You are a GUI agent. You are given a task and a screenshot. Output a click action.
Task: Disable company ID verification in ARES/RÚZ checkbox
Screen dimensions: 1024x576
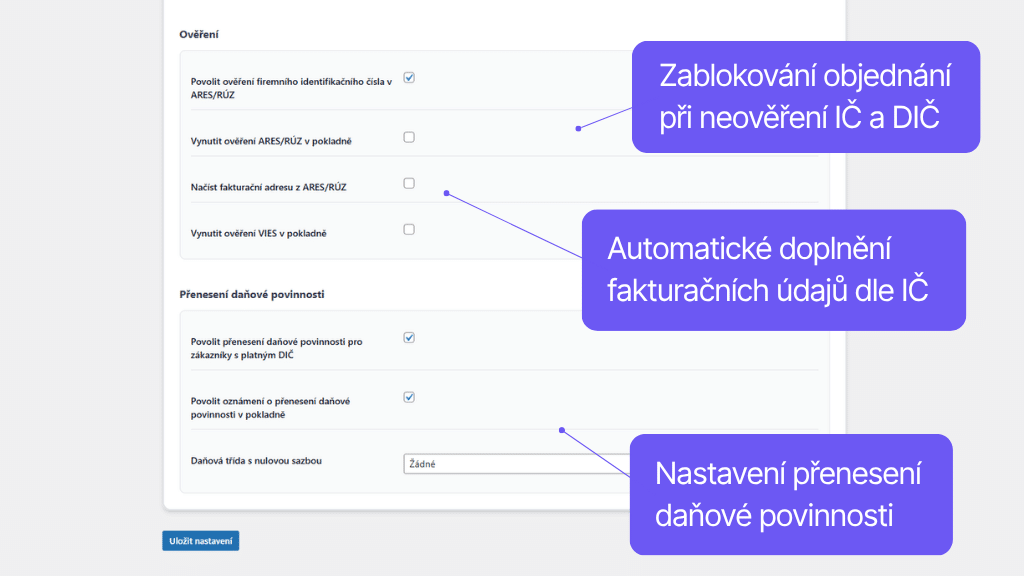409,78
